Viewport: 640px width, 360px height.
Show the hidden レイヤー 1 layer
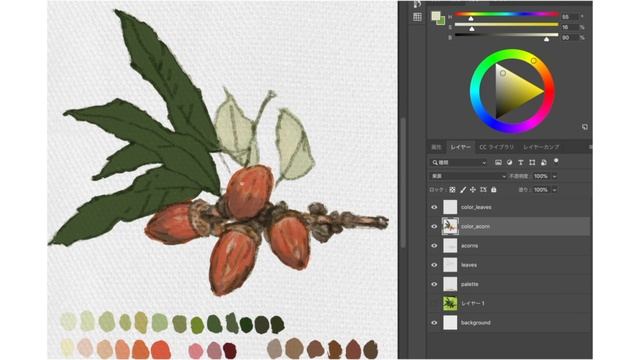(x=434, y=303)
